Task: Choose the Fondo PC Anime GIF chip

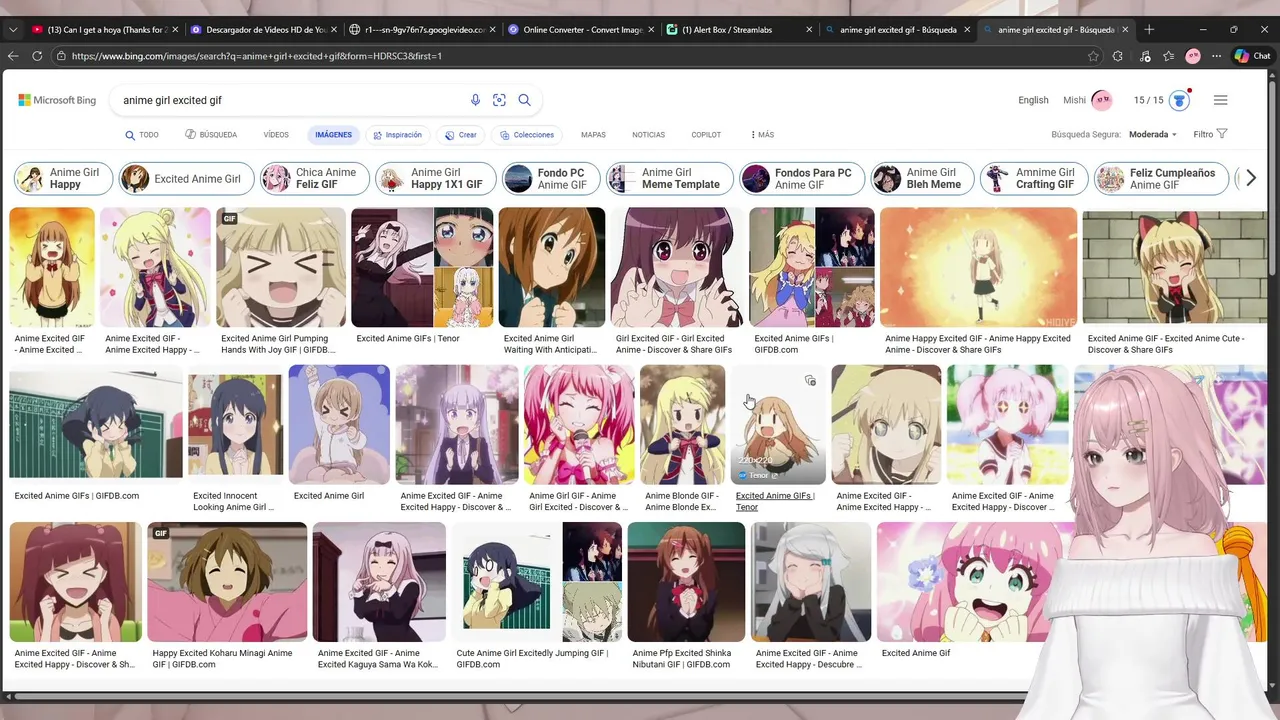Action: 551,179
